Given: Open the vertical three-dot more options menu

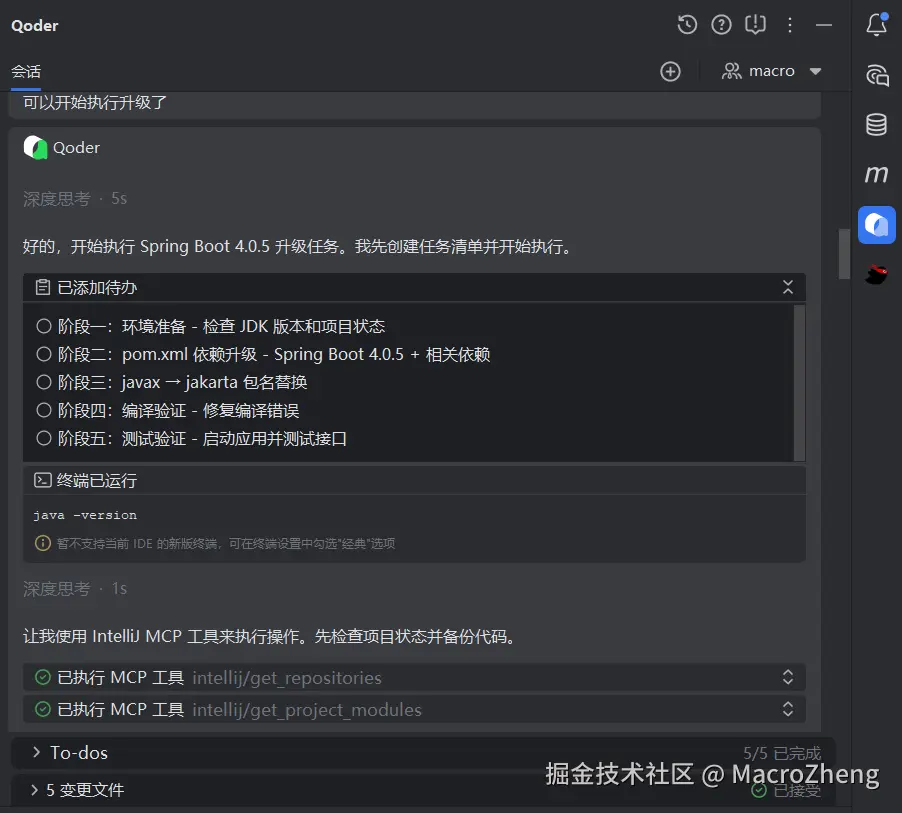Looking at the screenshot, I should (x=790, y=25).
